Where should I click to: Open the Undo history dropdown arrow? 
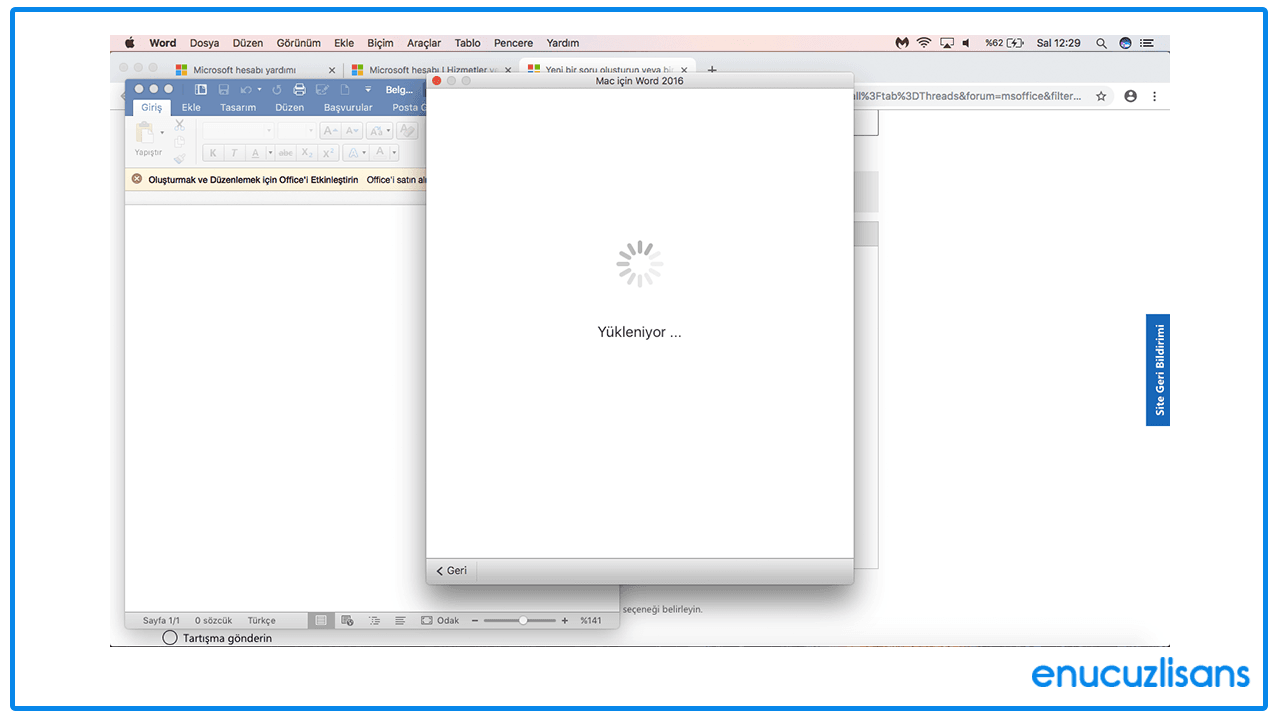259,89
